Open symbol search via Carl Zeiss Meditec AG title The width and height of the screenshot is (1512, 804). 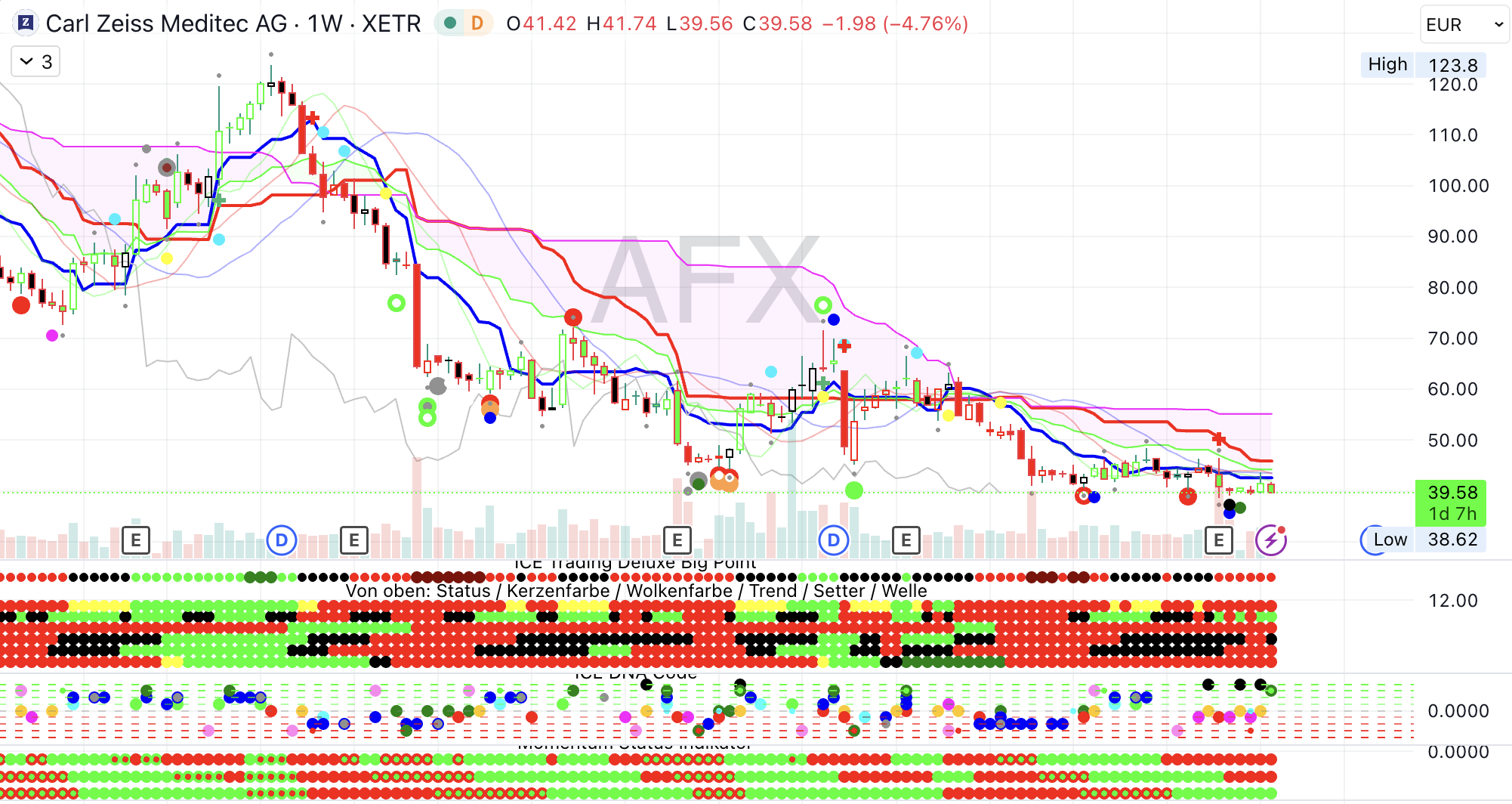coord(166,23)
